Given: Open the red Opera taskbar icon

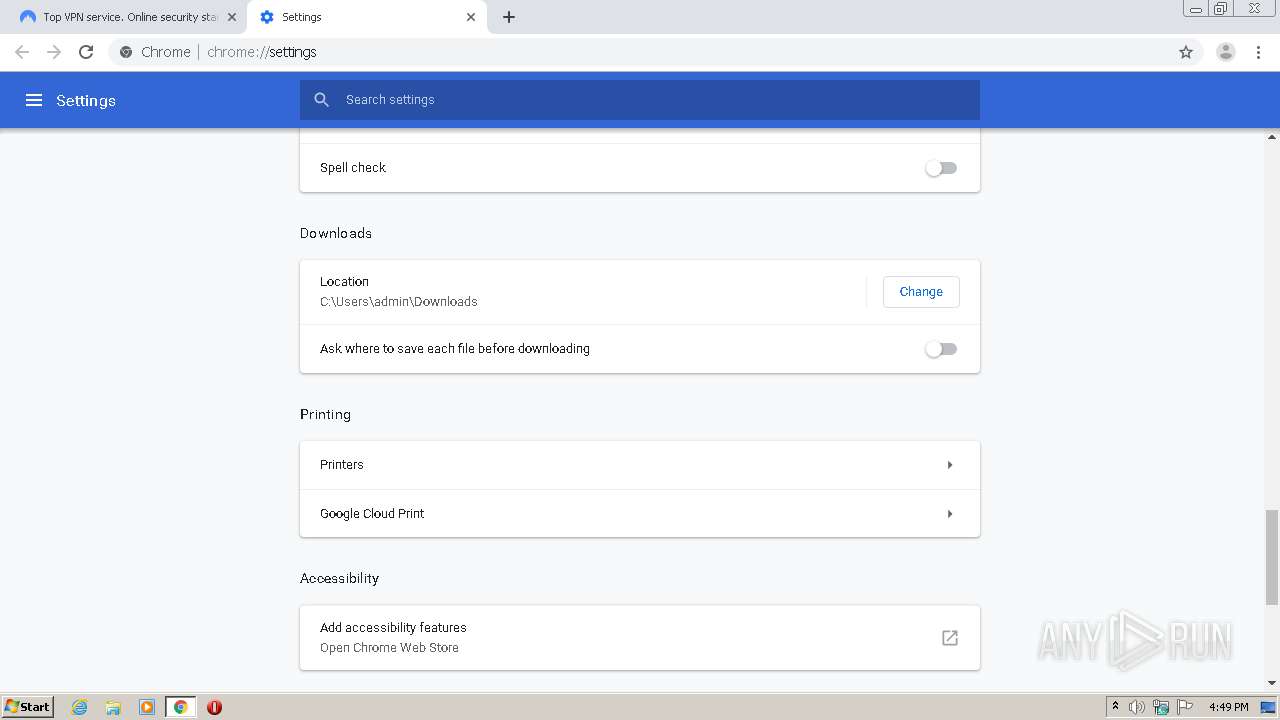Looking at the screenshot, I should click(214, 707).
